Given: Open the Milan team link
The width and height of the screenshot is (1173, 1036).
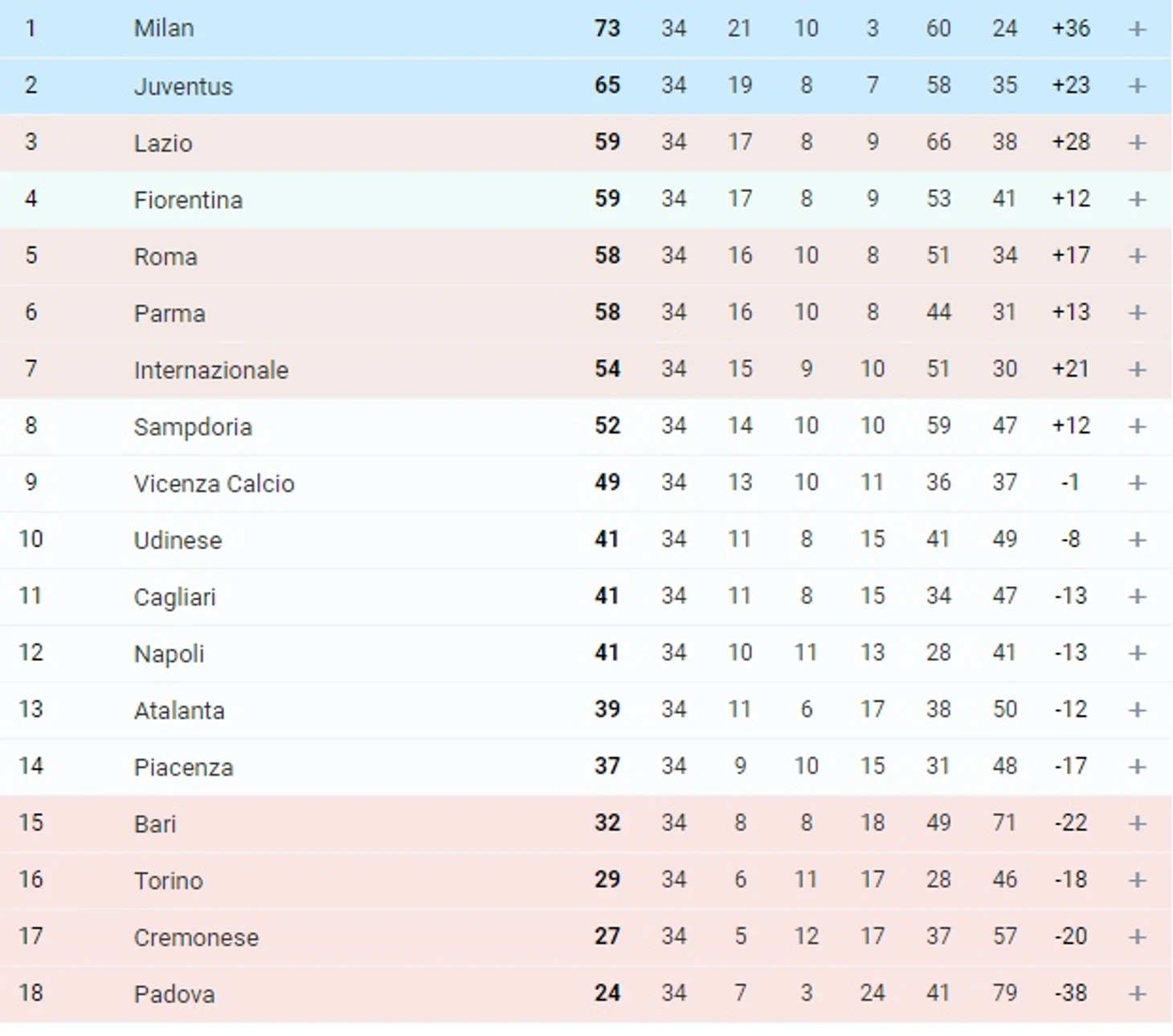Looking at the screenshot, I should [164, 28].
